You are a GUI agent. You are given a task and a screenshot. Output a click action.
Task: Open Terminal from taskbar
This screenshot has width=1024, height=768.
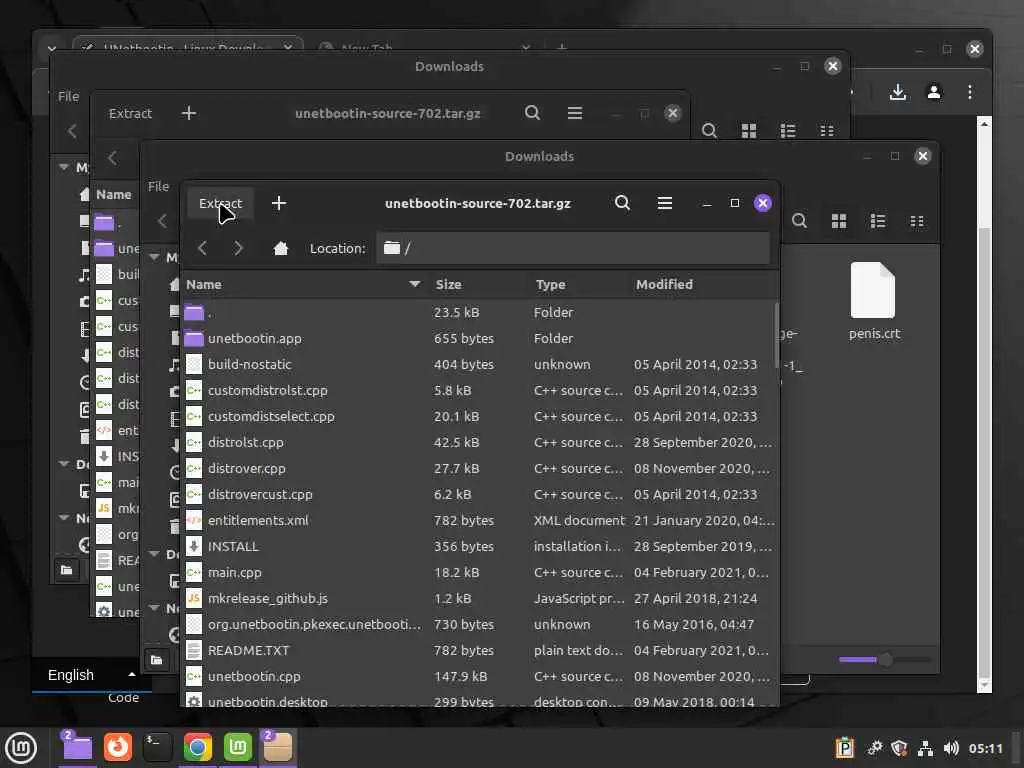pyautogui.click(x=157, y=748)
